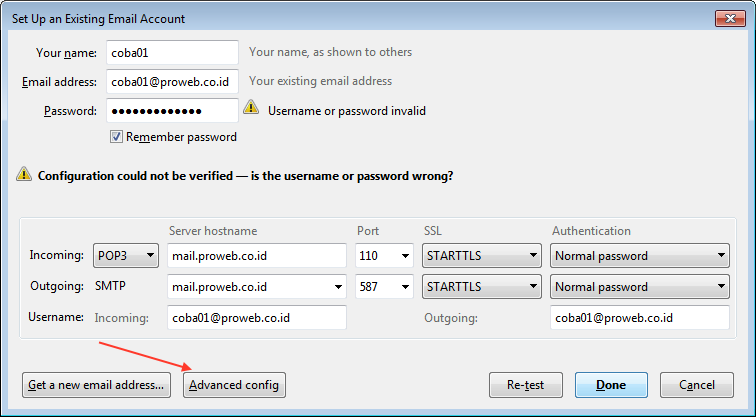Focus the Password input field
Screen dimensions: 756x417
click(x=172, y=111)
